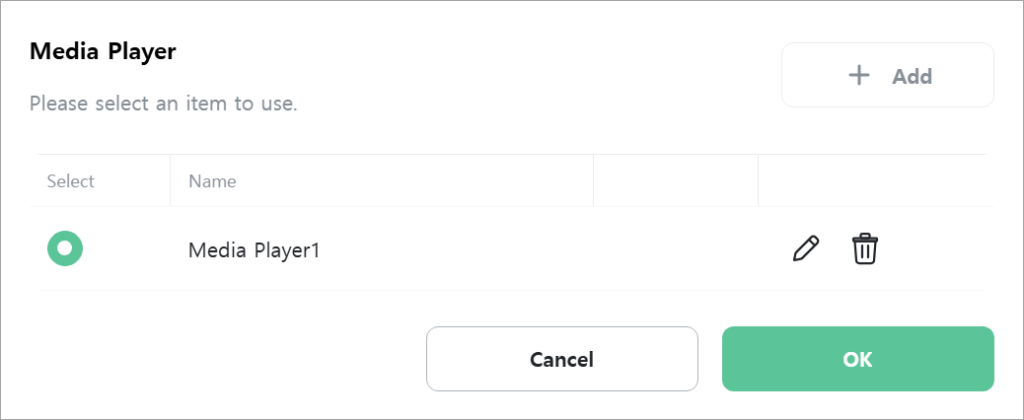Click the Add label text

pyautogui.click(x=912, y=76)
